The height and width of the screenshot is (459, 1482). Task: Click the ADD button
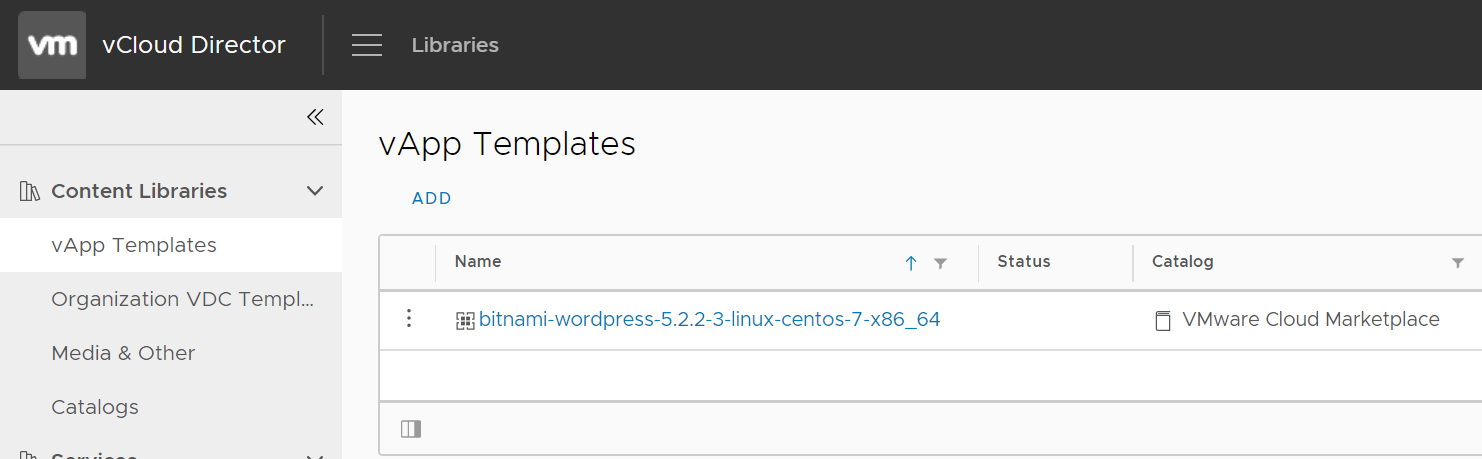432,198
